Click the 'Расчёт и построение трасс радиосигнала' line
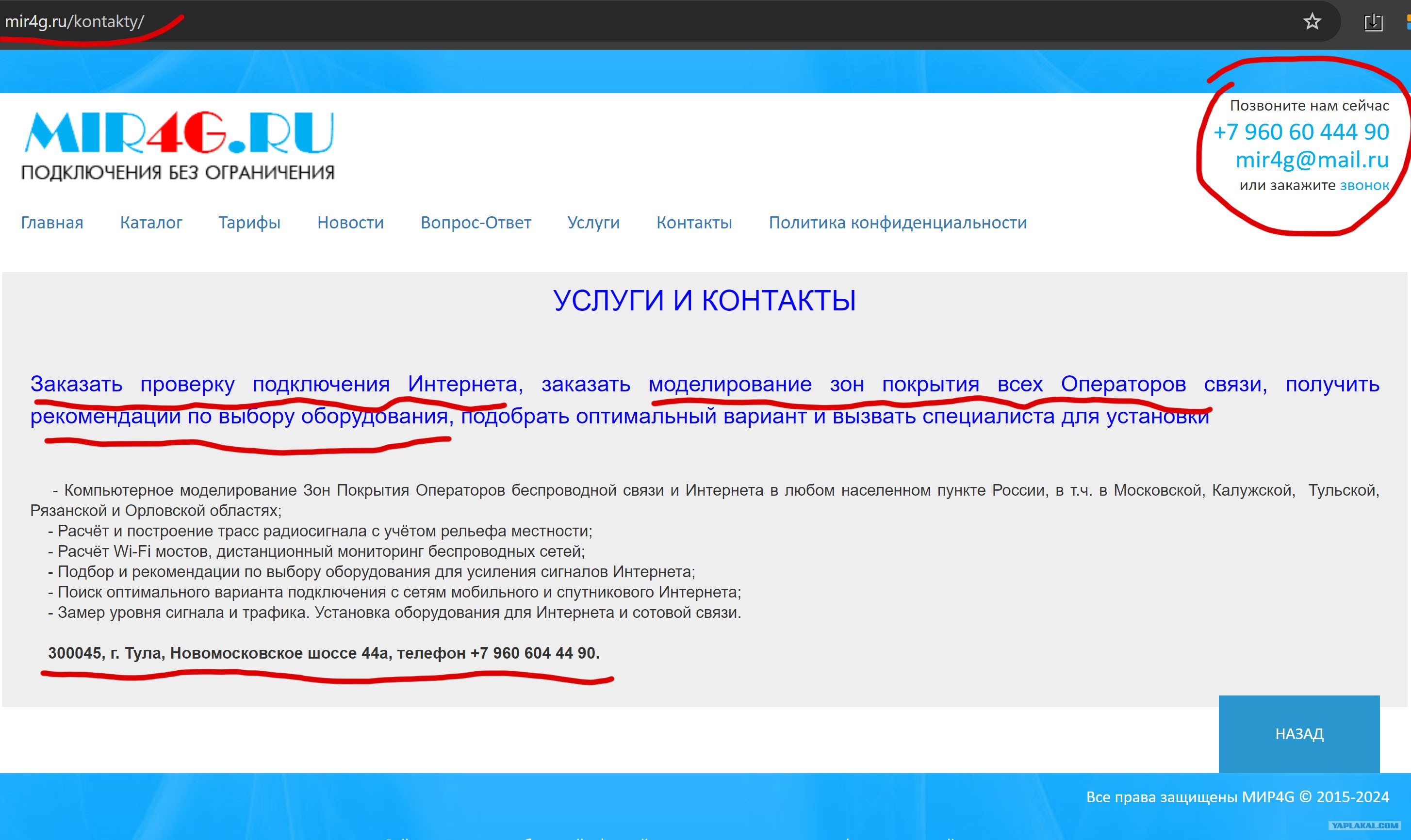Screen dimensions: 1411x840 click(x=320, y=531)
